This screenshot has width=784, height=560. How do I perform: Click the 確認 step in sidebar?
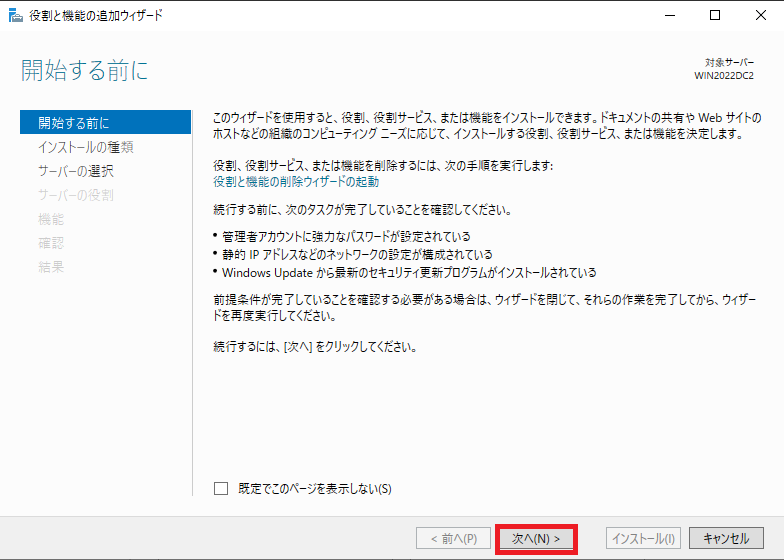tap(51, 243)
